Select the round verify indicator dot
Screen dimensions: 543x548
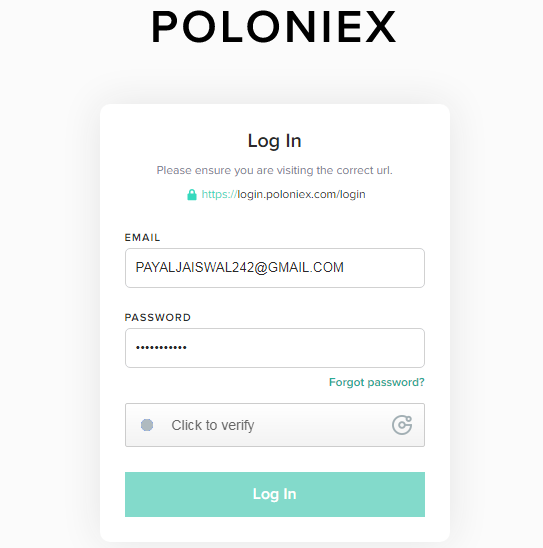(147, 425)
